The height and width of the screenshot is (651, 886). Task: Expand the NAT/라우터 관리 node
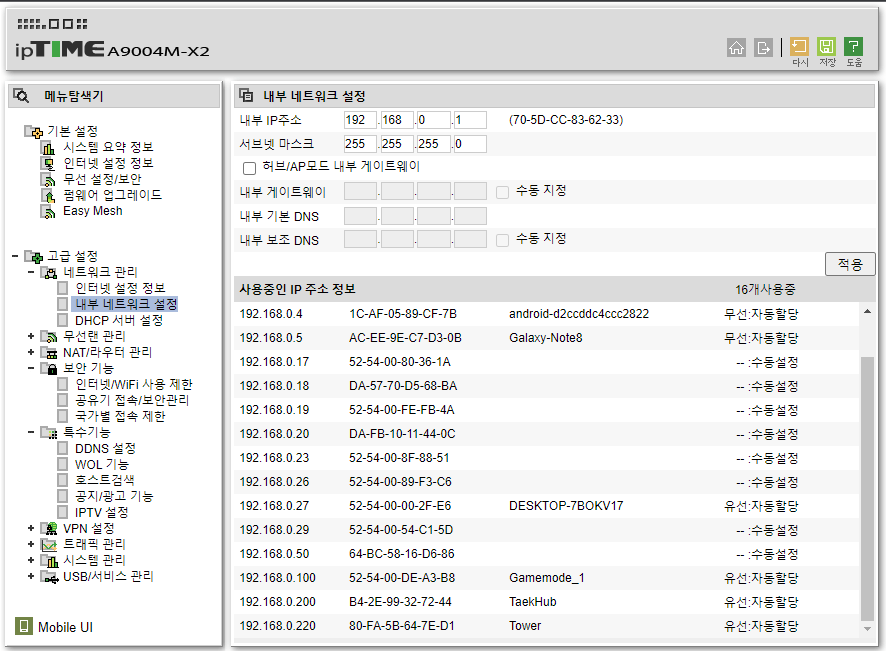pyautogui.click(x=31, y=352)
